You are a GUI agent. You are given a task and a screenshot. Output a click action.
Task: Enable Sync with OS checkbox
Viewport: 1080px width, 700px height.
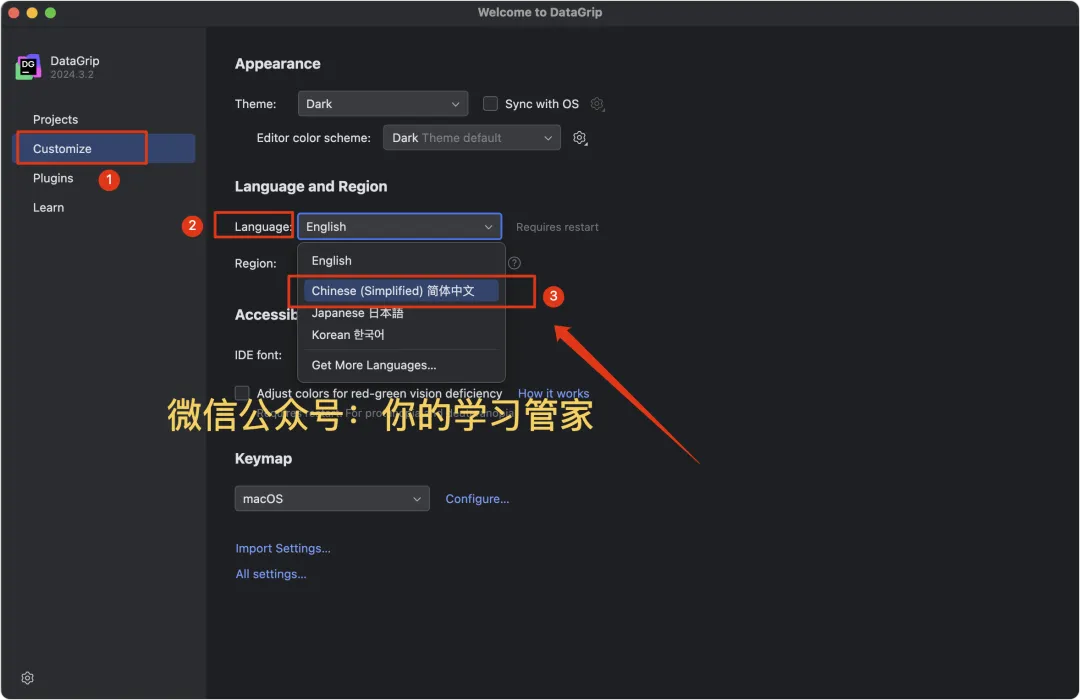pos(490,103)
